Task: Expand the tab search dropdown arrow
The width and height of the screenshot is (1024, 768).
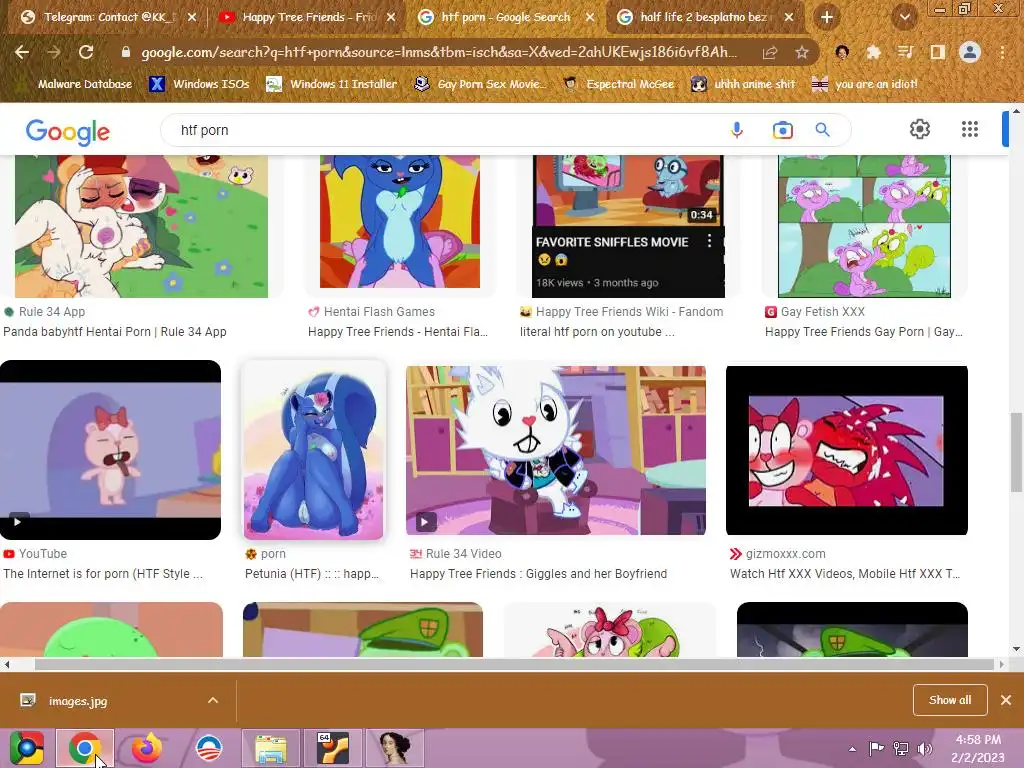Action: pyautogui.click(x=905, y=18)
